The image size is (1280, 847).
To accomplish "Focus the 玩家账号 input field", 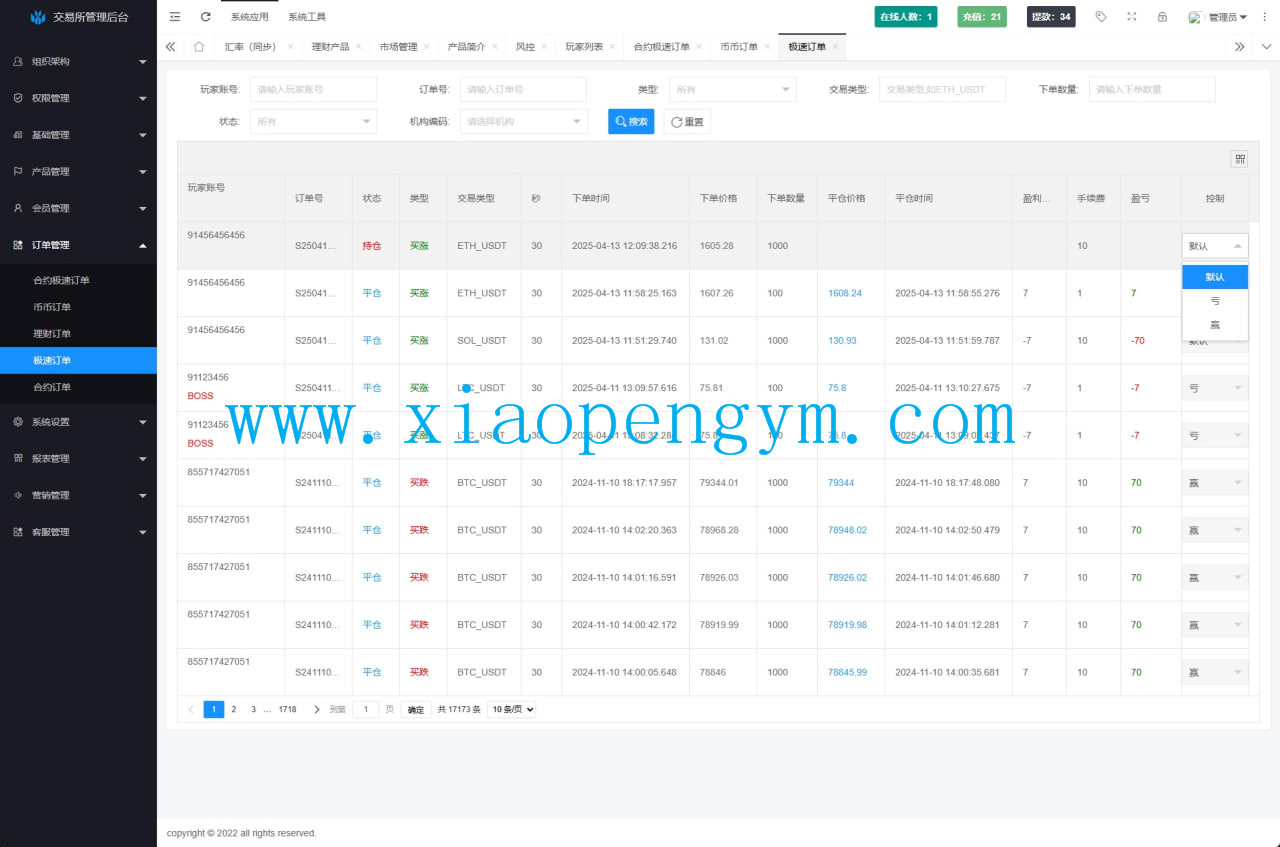I will [313, 89].
